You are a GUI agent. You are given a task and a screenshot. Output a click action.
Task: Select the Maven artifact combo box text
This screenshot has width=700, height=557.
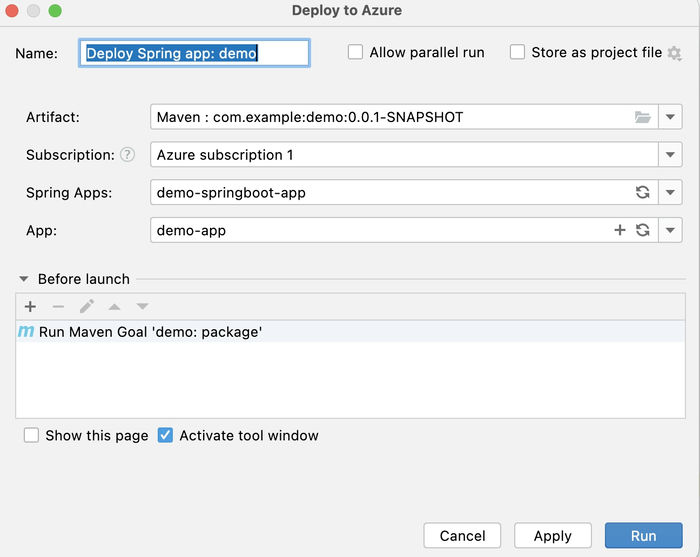(x=310, y=117)
